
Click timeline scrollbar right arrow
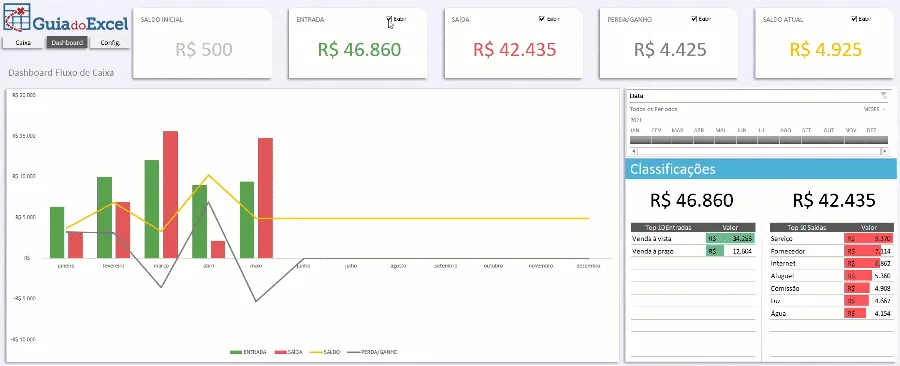(885, 151)
